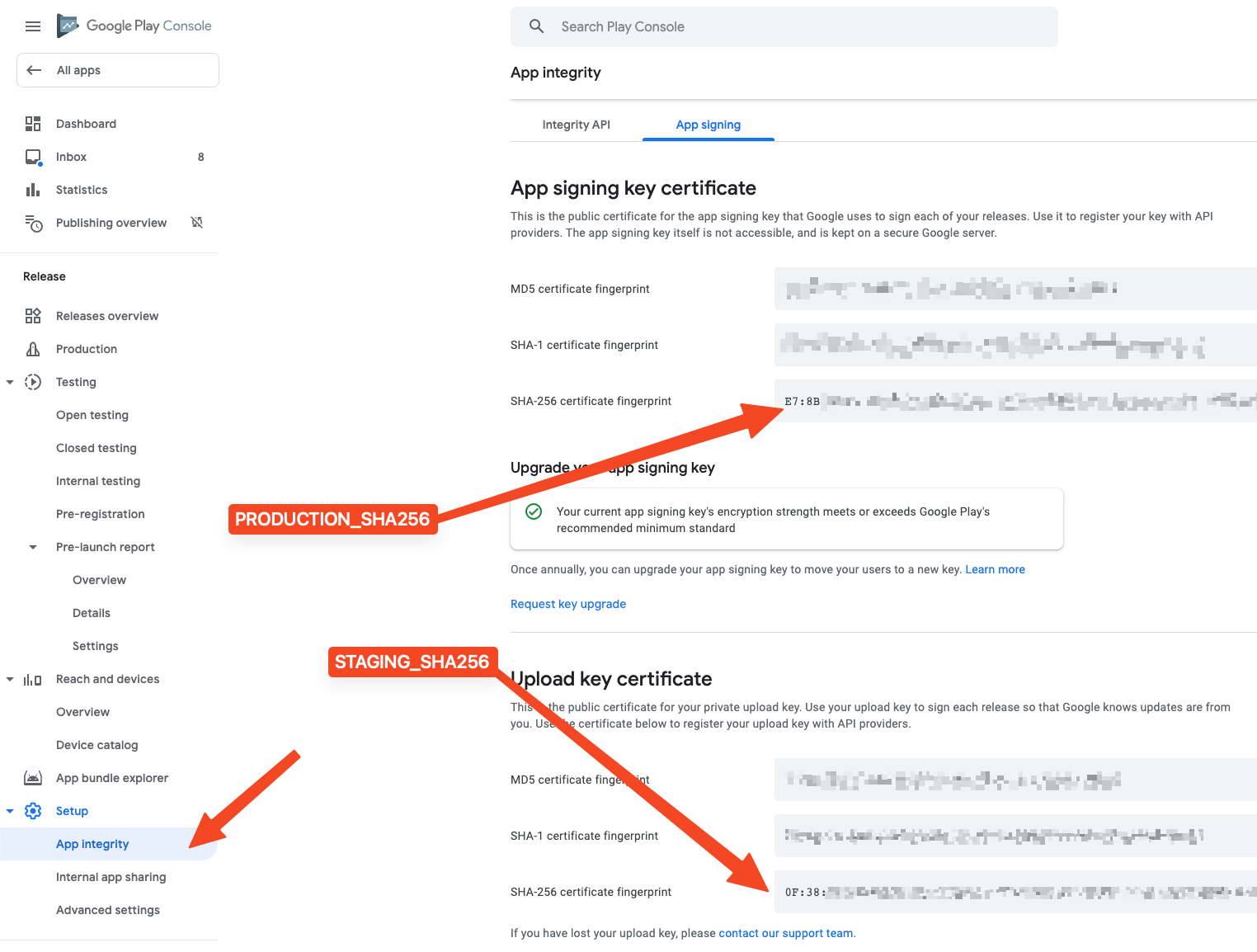Collapse the Reach and devices arrow

10,679
